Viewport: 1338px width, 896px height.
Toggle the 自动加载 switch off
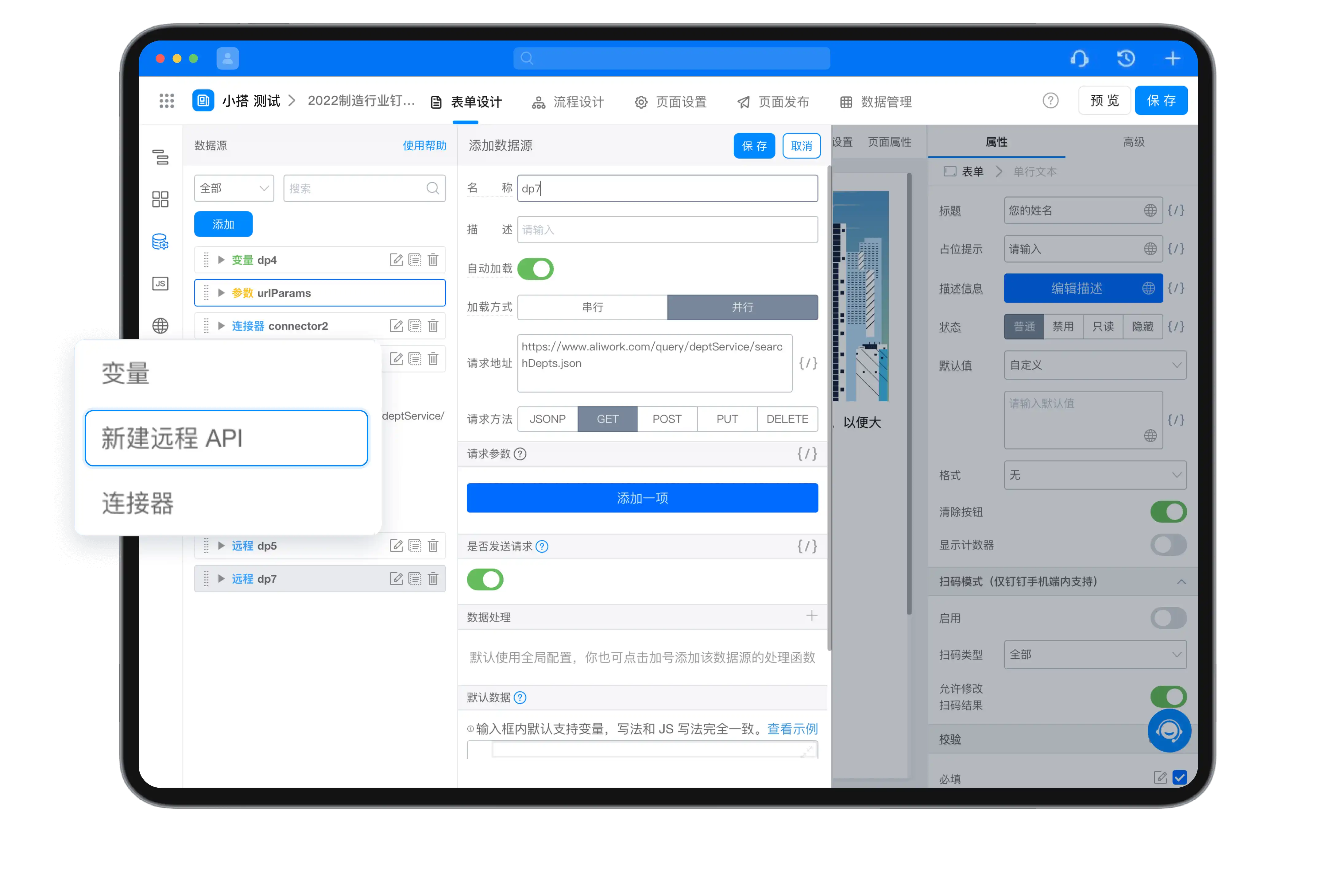[x=535, y=268]
